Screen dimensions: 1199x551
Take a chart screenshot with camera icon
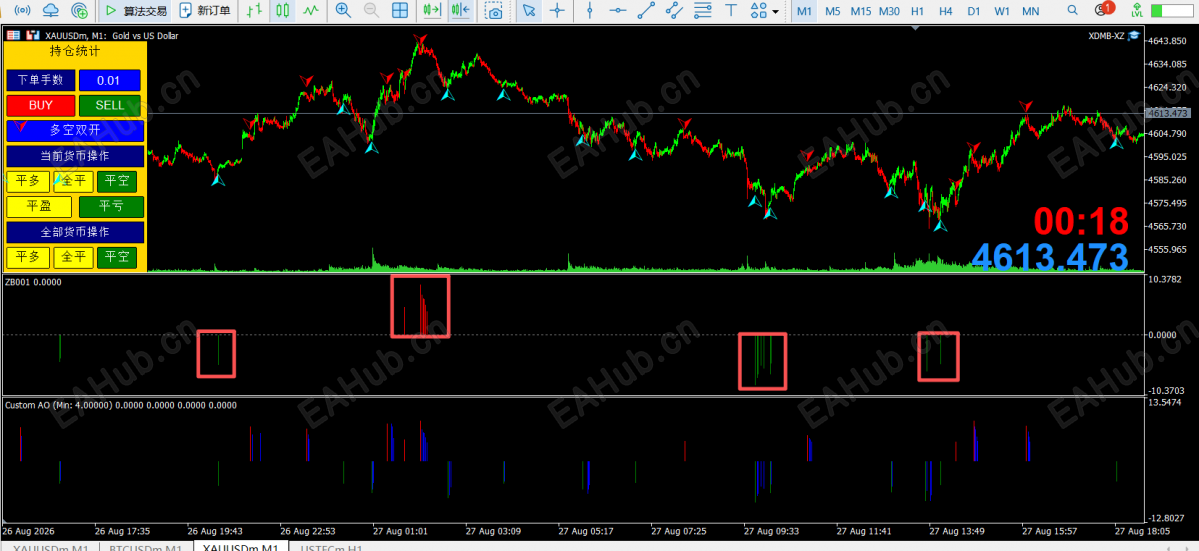pyautogui.click(x=496, y=11)
